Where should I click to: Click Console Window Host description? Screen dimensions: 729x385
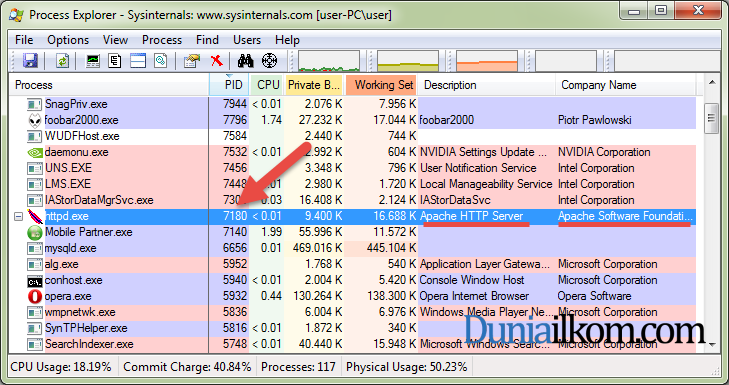[472, 280]
